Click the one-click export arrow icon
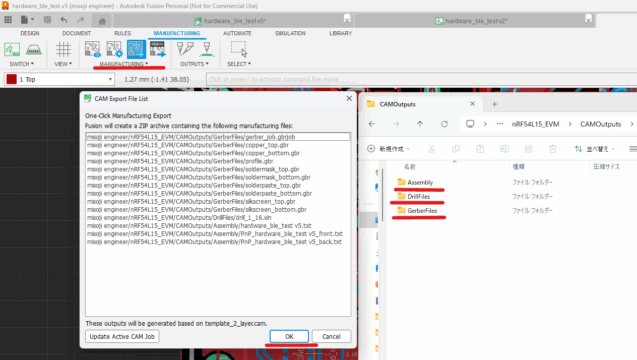This screenshot has height=360, width=637. tap(158, 49)
